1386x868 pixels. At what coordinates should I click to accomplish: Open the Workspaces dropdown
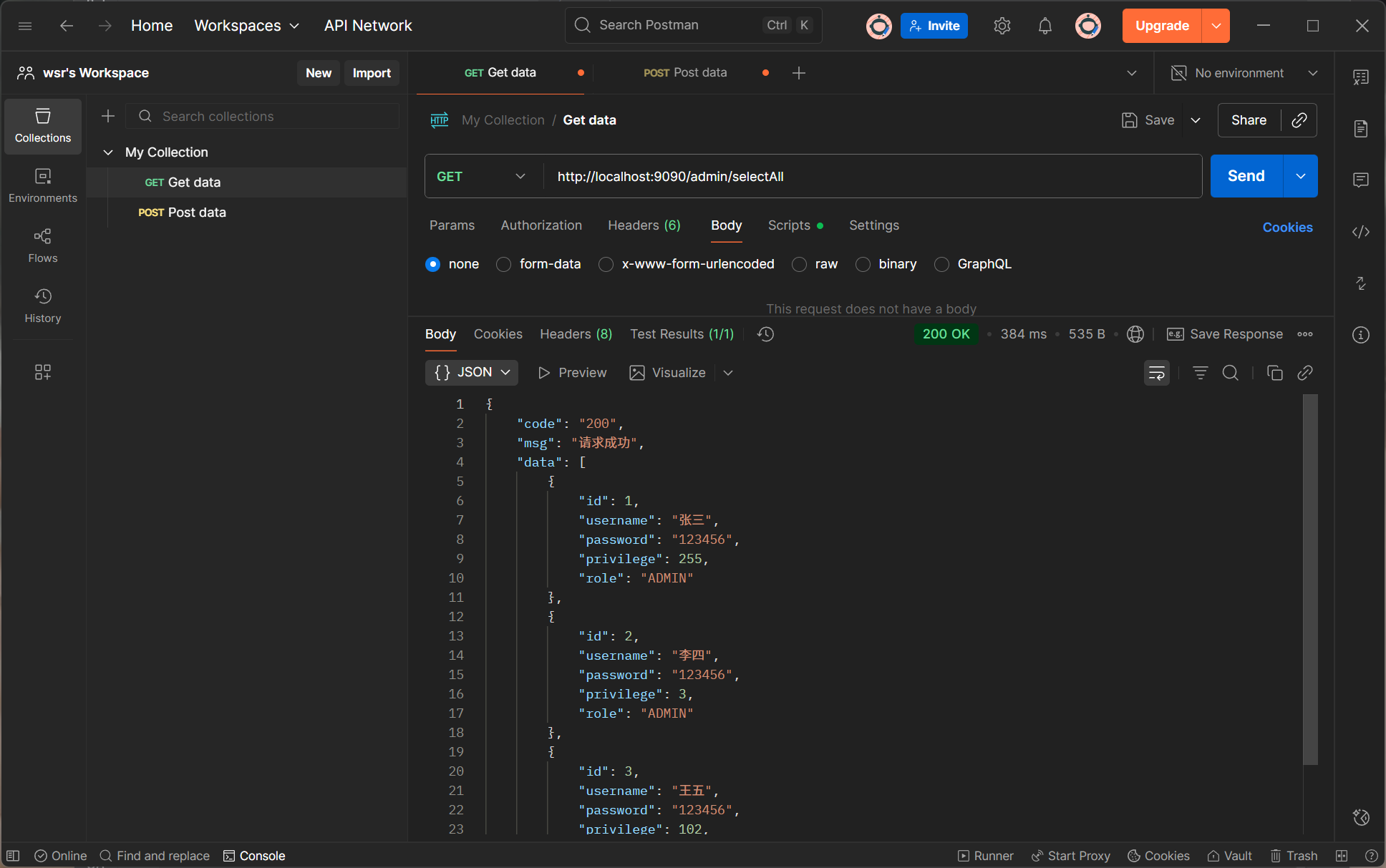[x=246, y=26]
